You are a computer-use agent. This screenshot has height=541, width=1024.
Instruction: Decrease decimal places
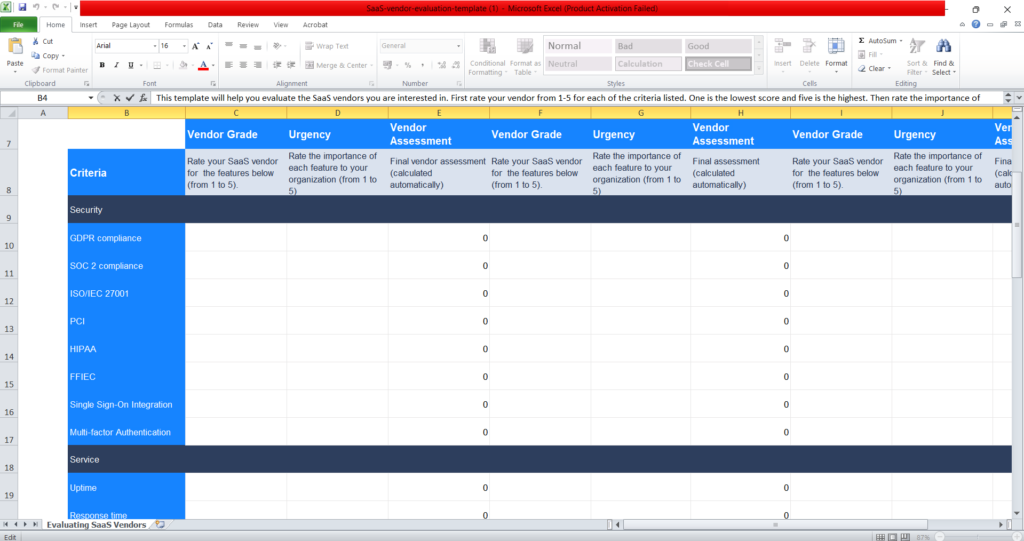pos(455,65)
